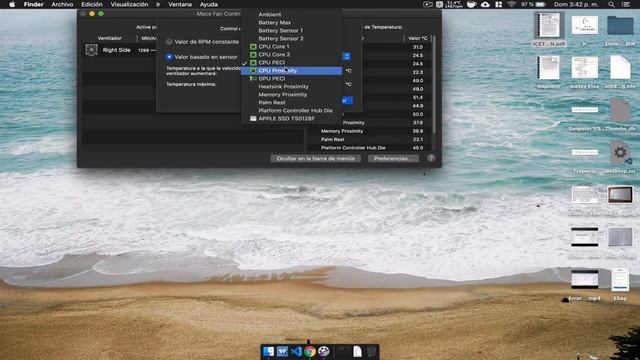This screenshot has width=640, height=360.
Task: Click the 31.0 temperature value
Action: pos(418,47)
